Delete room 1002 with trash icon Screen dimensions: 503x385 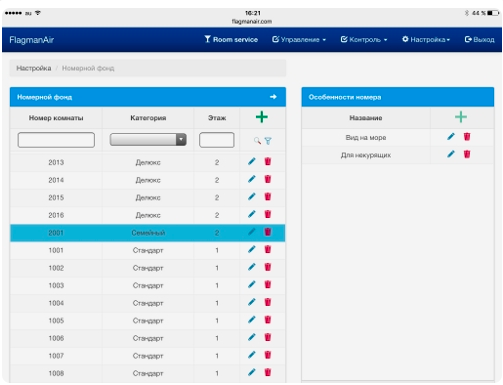pyautogui.click(x=268, y=267)
